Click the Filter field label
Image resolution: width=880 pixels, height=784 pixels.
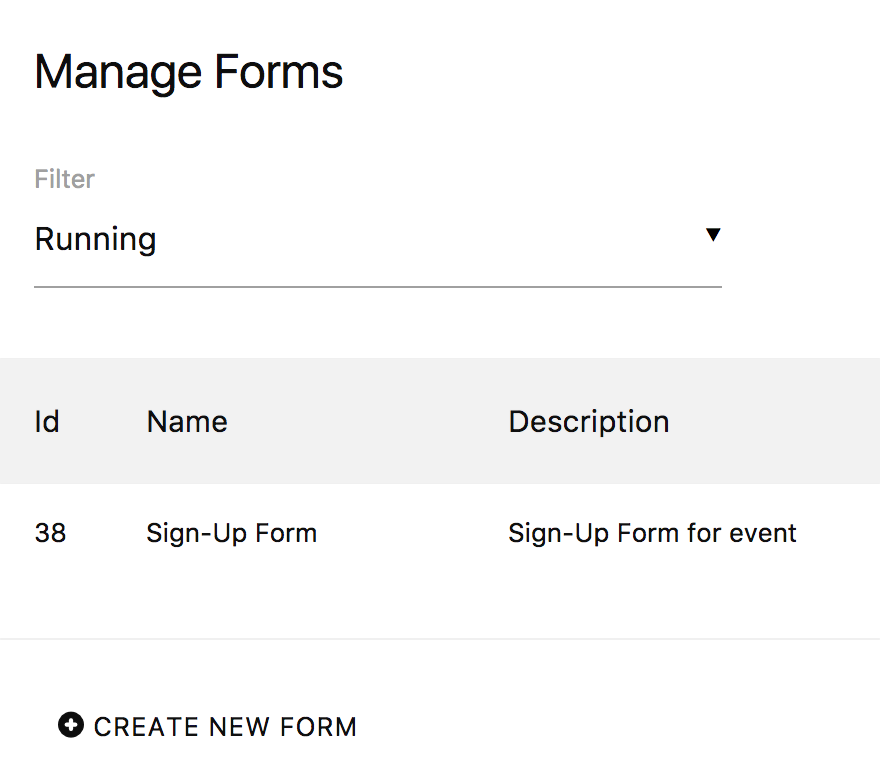[x=65, y=179]
